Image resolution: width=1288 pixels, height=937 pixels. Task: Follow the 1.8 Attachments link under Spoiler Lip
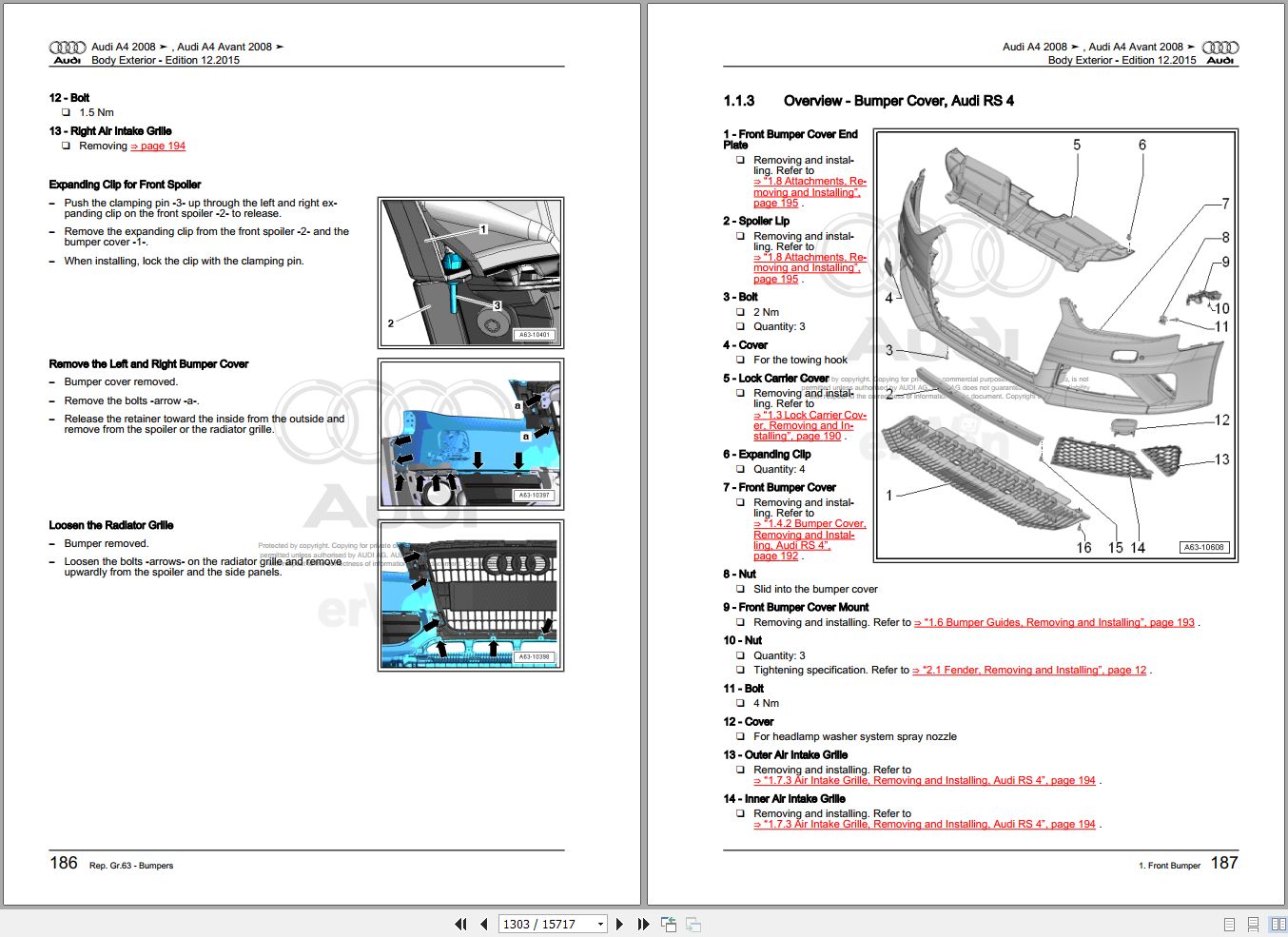click(810, 268)
